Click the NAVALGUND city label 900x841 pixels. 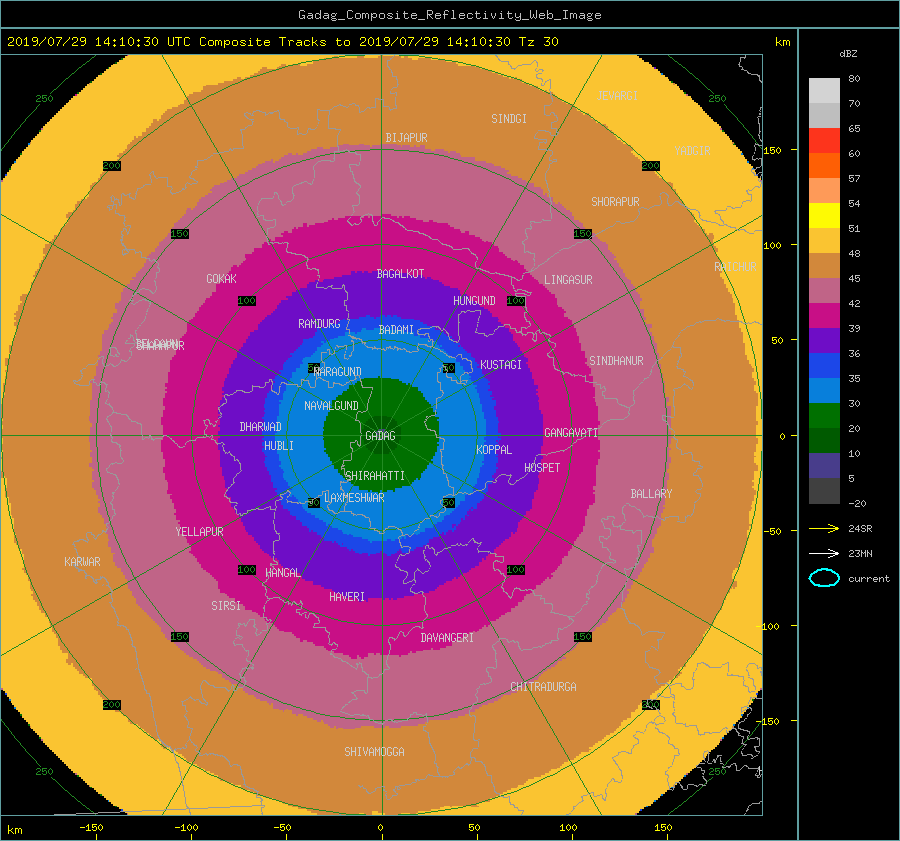331,406
